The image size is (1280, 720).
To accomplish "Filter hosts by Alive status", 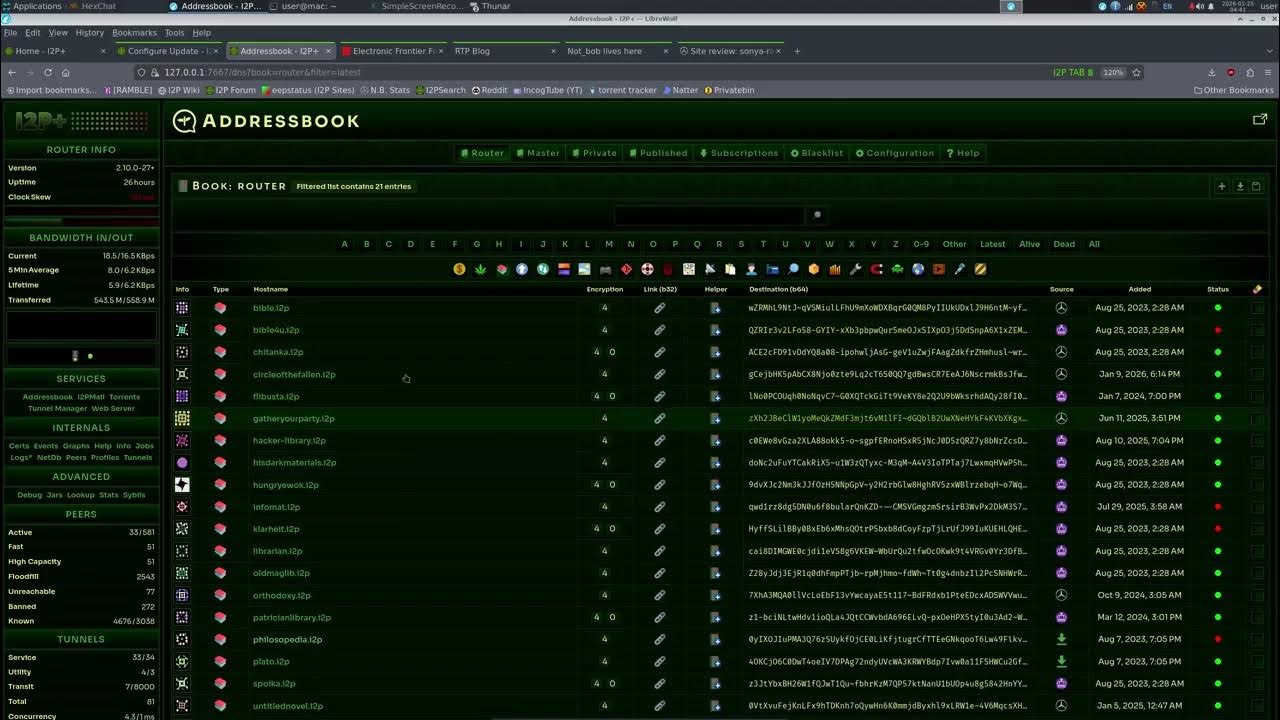I will click(1029, 244).
